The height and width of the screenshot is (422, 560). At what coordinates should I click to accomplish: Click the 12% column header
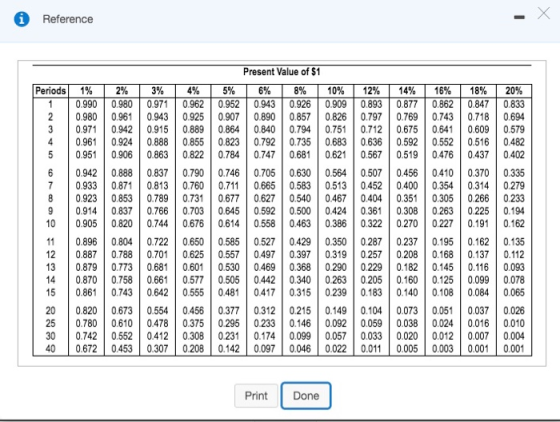(371, 91)
